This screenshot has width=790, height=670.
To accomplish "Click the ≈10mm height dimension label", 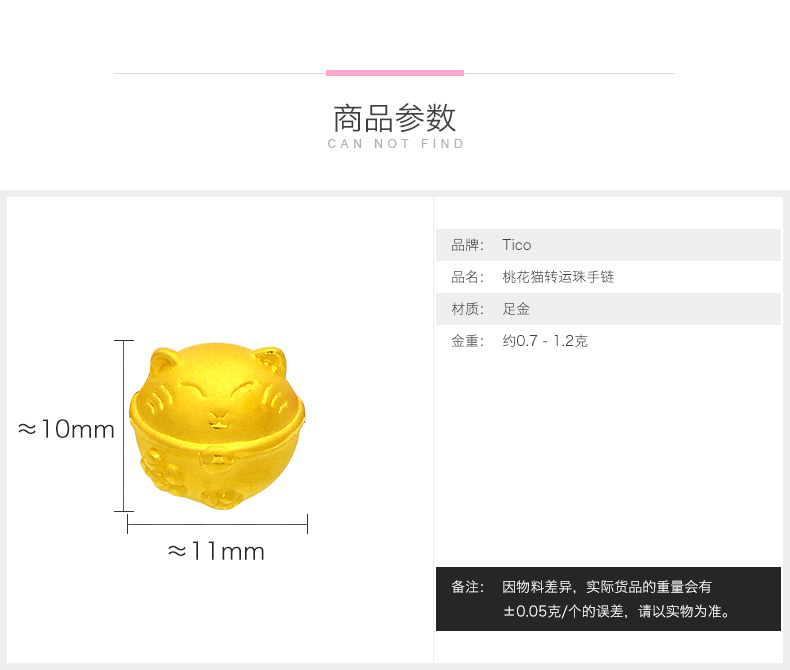I will [x=66, y=429].
